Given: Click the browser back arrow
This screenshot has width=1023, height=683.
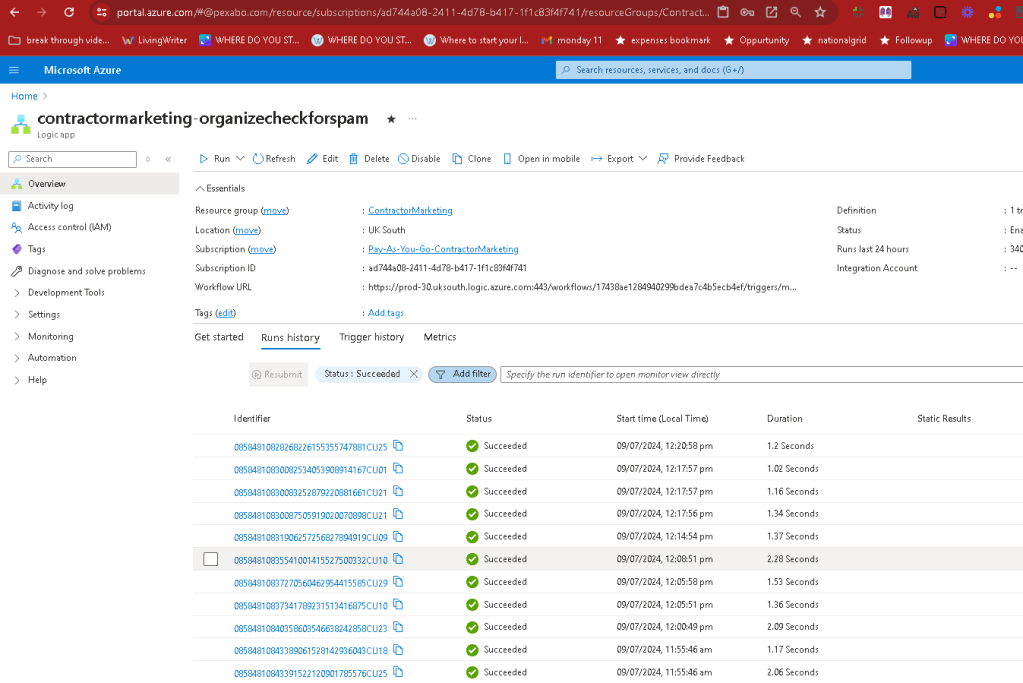Looking at the screenshot, I should (x=14, y=12).
